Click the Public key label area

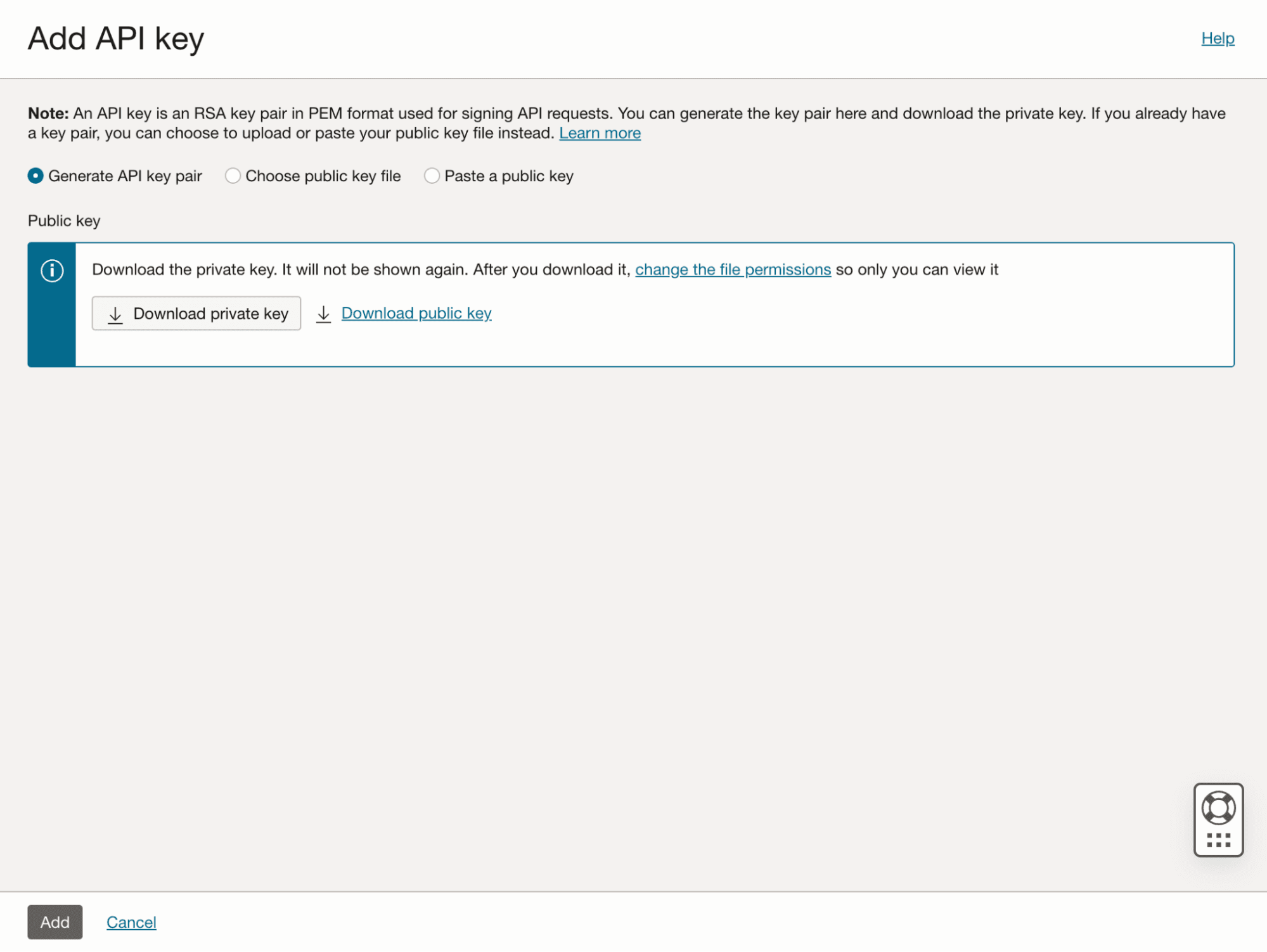64,220
